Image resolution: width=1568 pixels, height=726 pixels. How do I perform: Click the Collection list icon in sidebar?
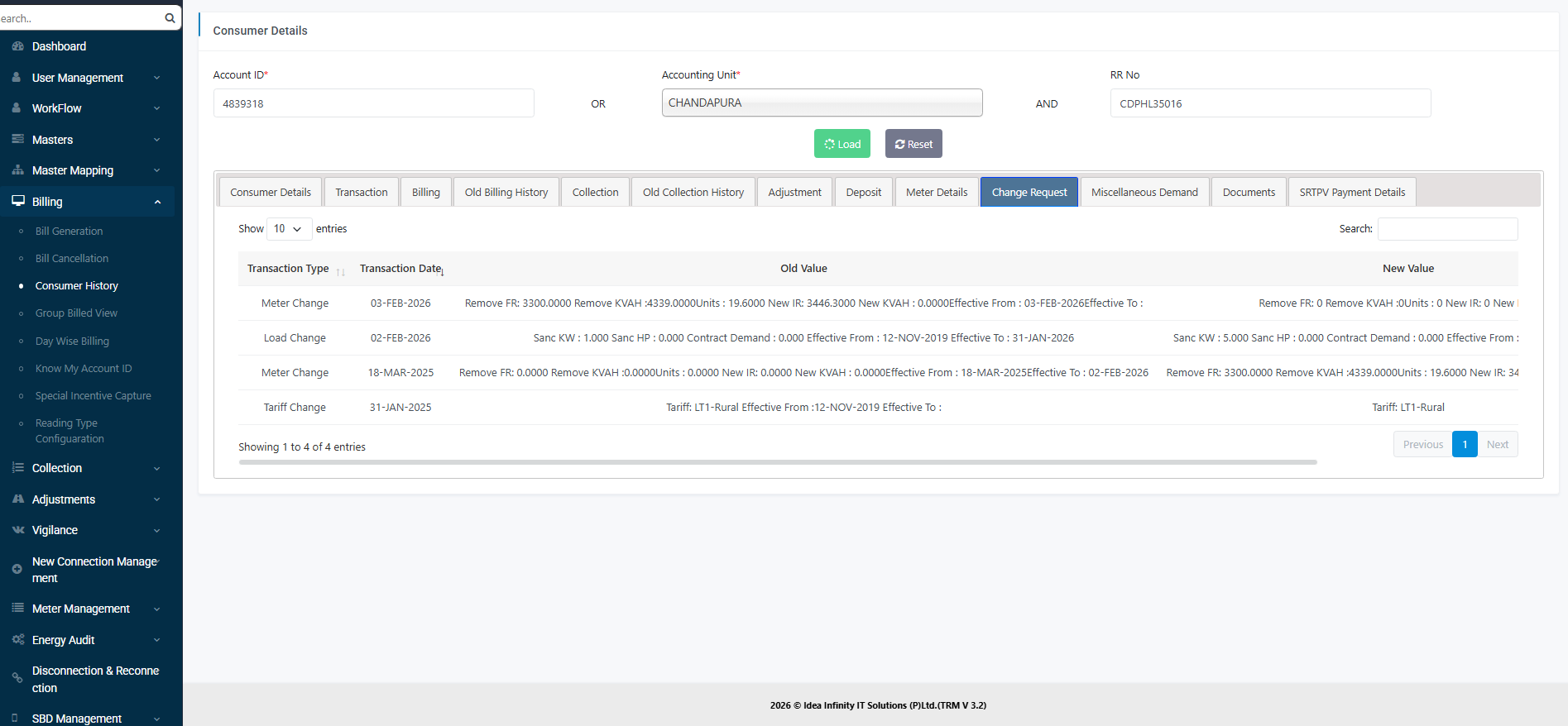(x=17, y=468)
